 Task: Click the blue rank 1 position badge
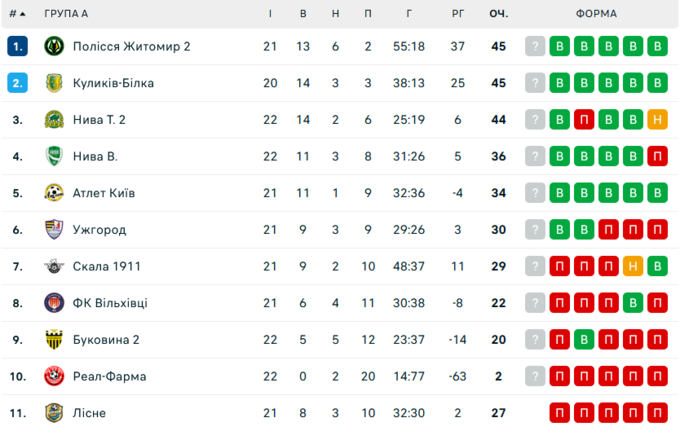click(17, 46)
